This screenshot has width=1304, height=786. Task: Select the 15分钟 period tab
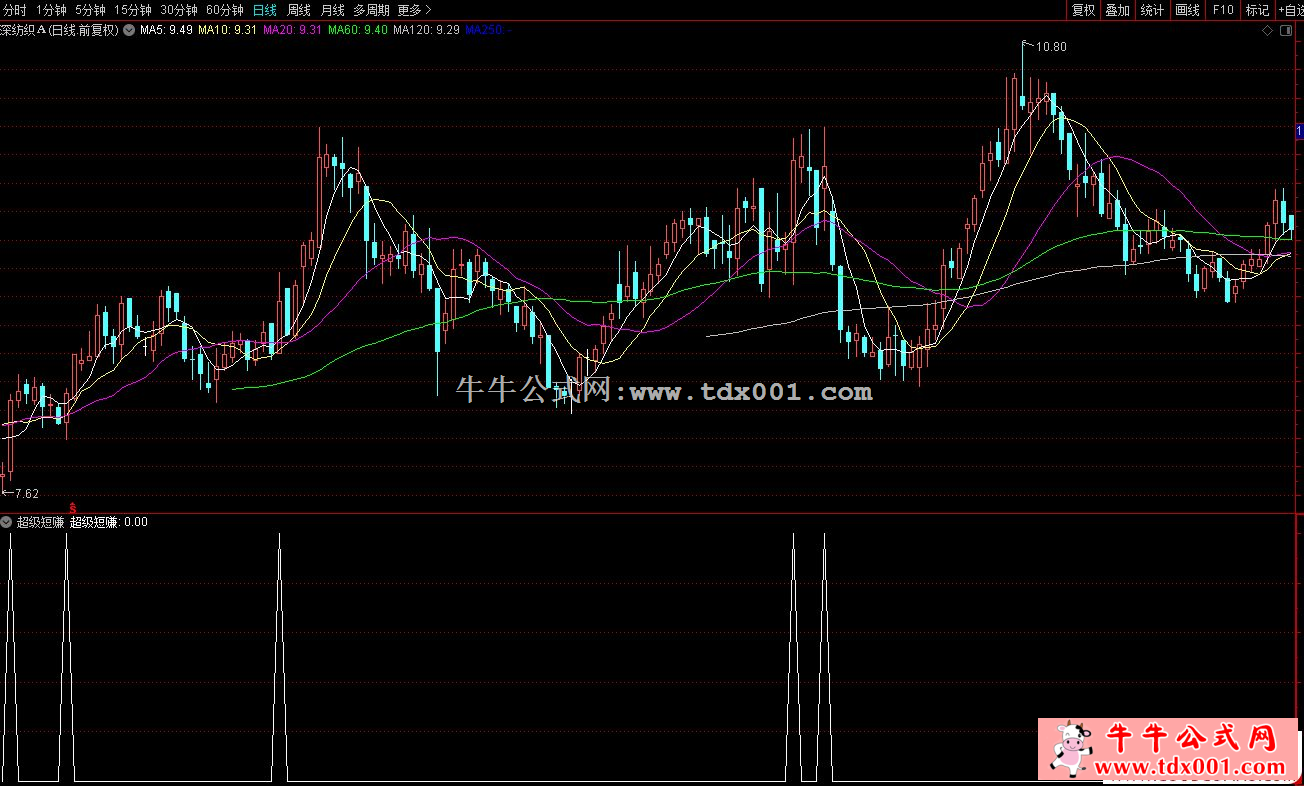(x=133, y=10)
